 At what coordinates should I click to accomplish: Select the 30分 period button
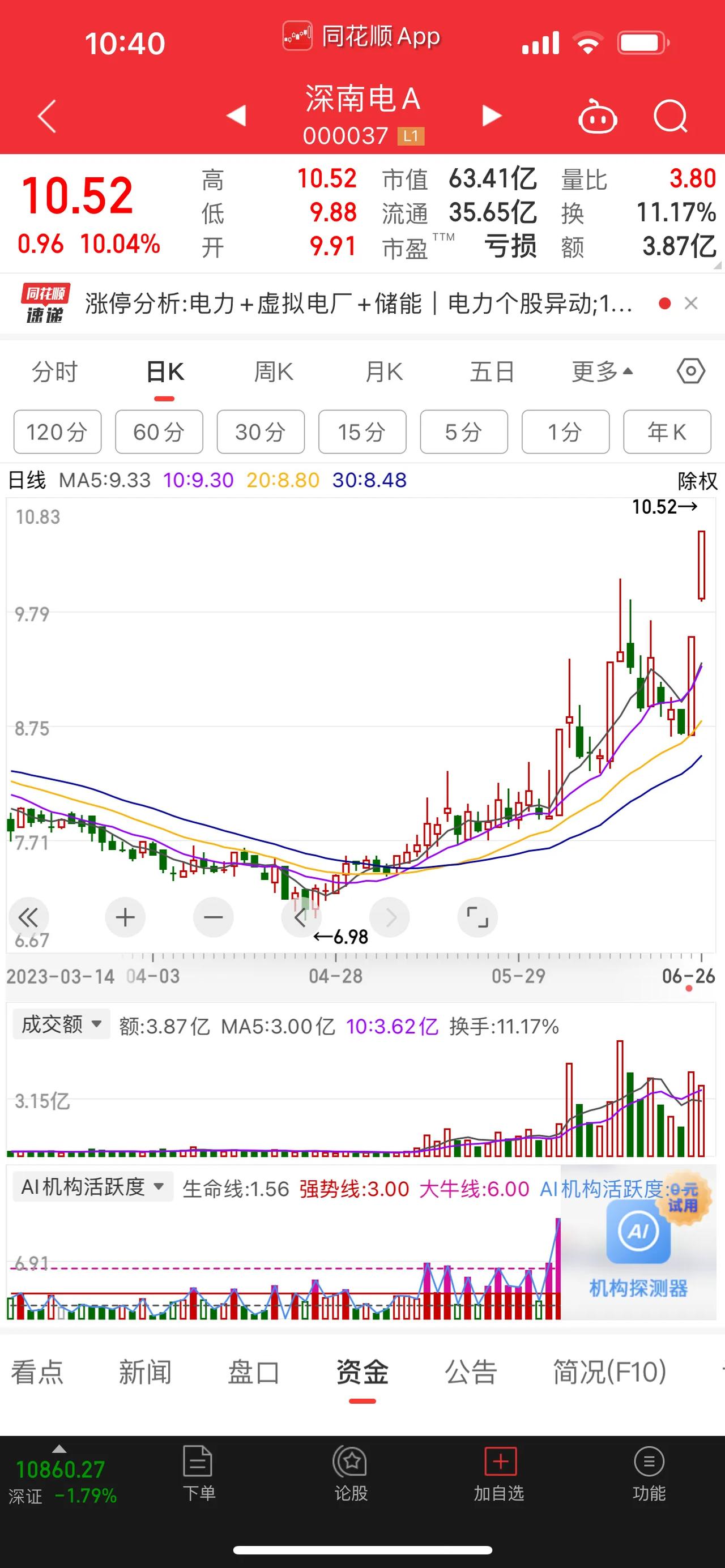coord(261,431)
